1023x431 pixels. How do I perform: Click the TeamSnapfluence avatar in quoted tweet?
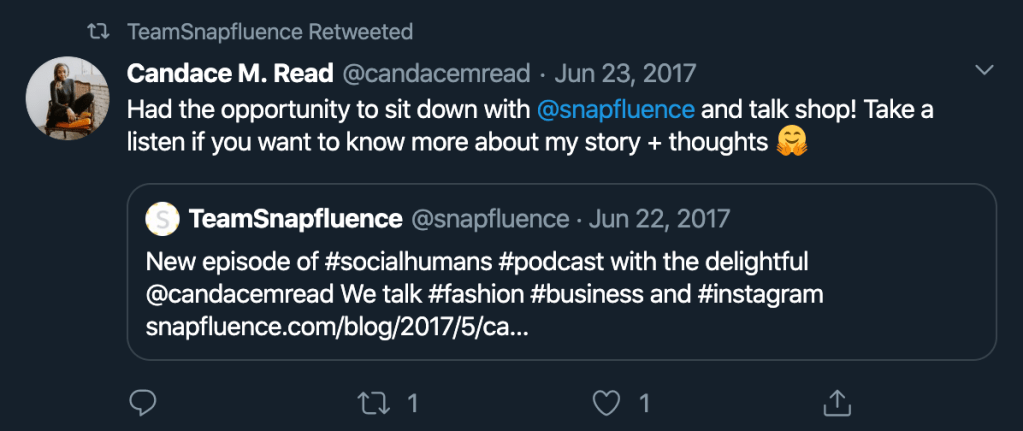click(163, 218)
